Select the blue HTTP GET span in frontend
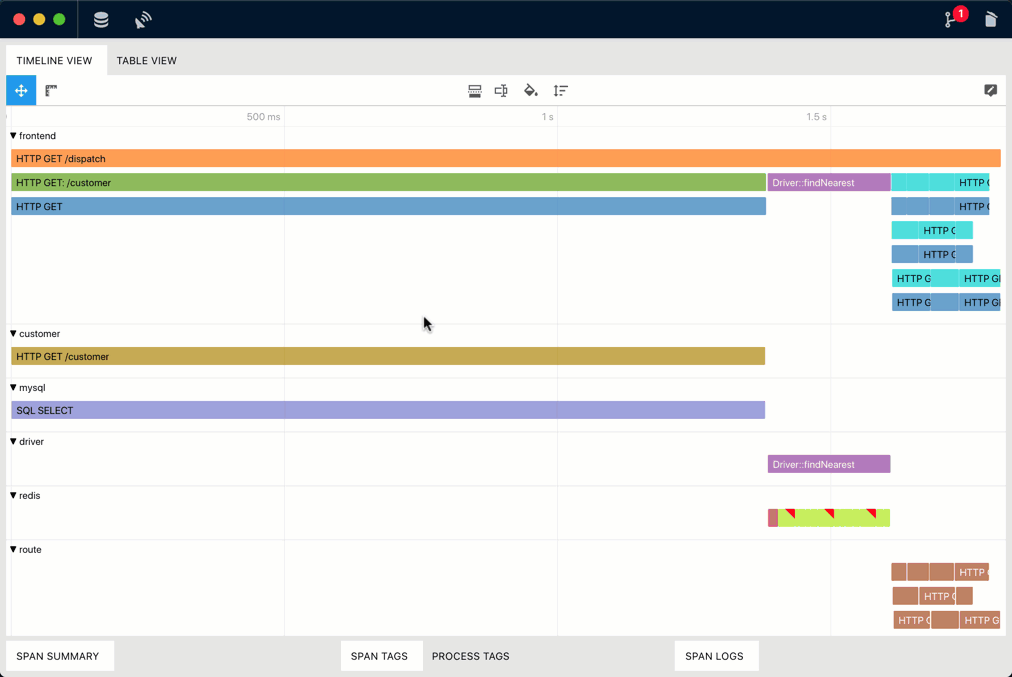This screenshot has height=677, width=1012. (x=388, y=207)
